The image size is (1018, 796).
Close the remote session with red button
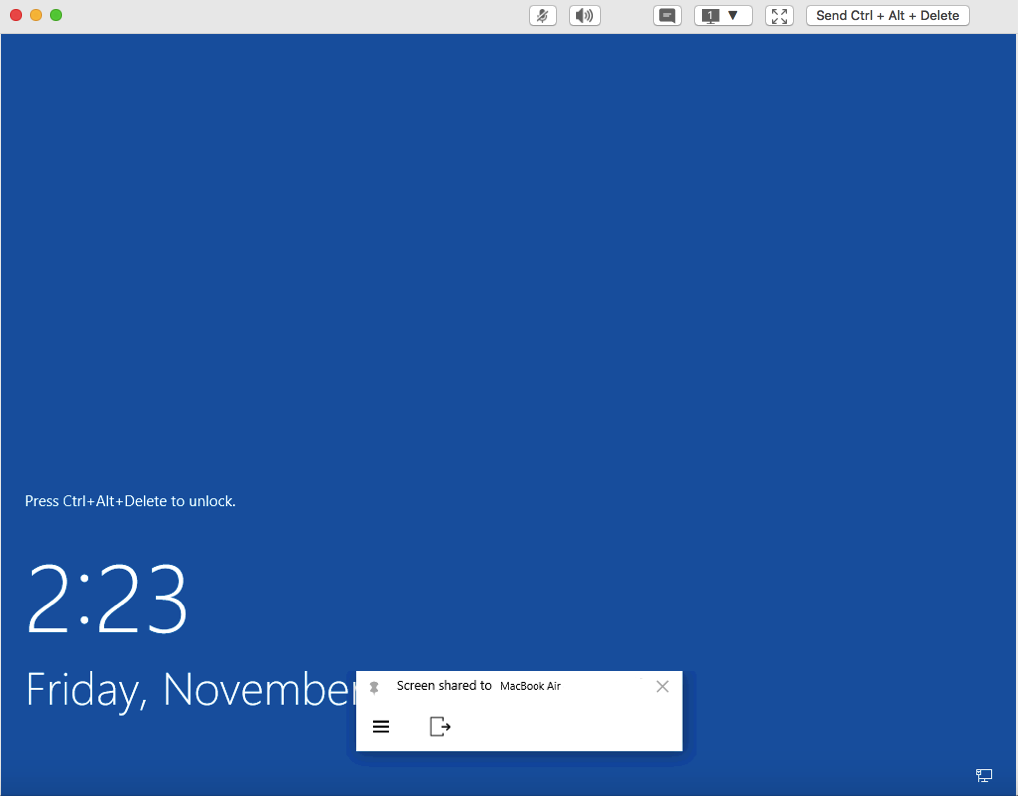(x=16, y=15)
